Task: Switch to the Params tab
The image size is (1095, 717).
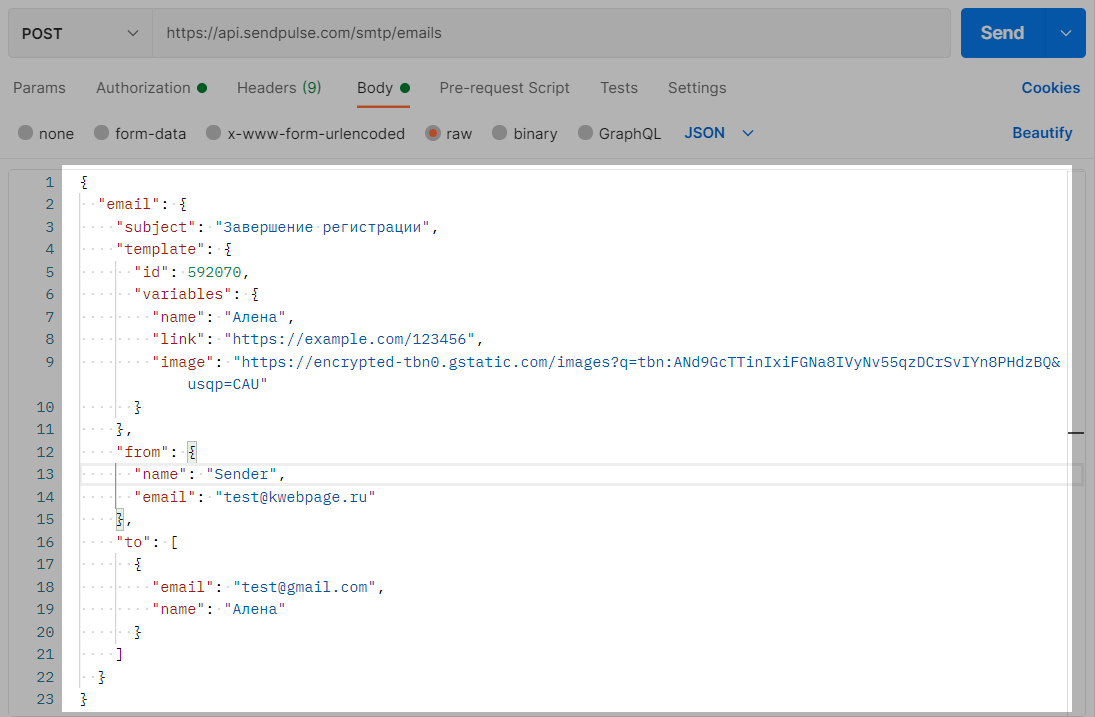Action: [39, 88]
